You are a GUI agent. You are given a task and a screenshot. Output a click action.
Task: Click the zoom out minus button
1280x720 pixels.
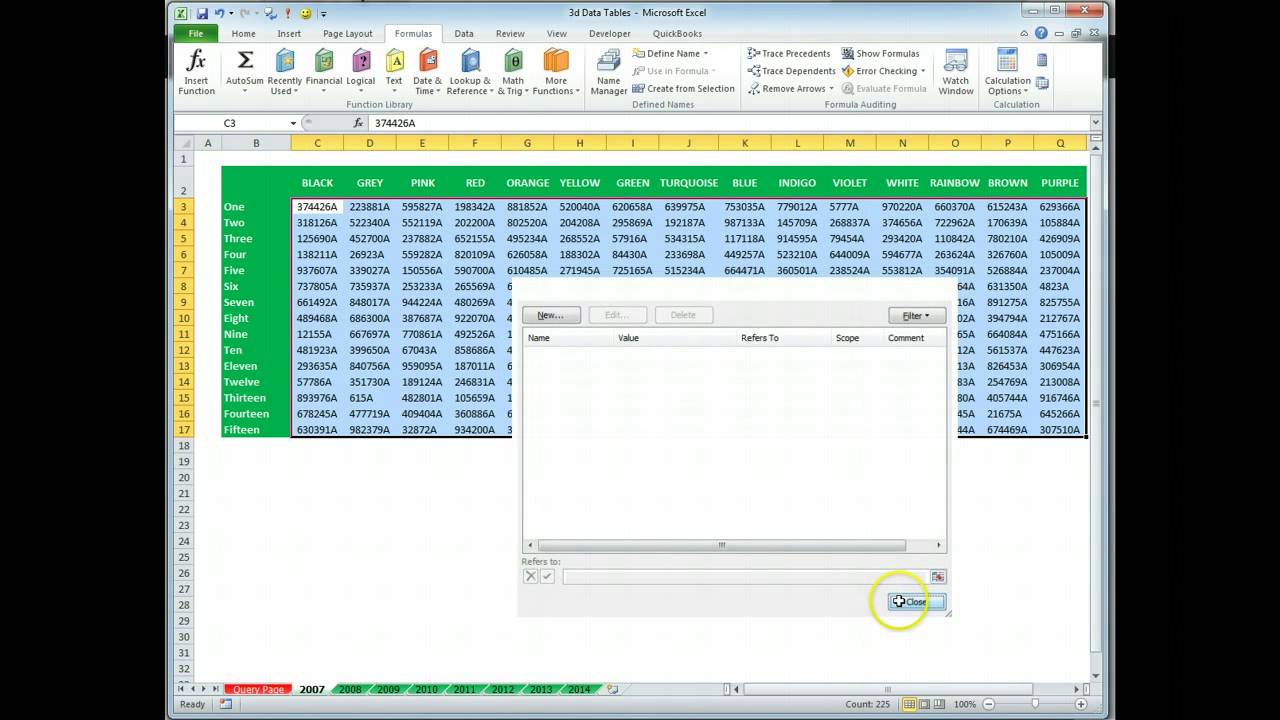tap(987, 704)
